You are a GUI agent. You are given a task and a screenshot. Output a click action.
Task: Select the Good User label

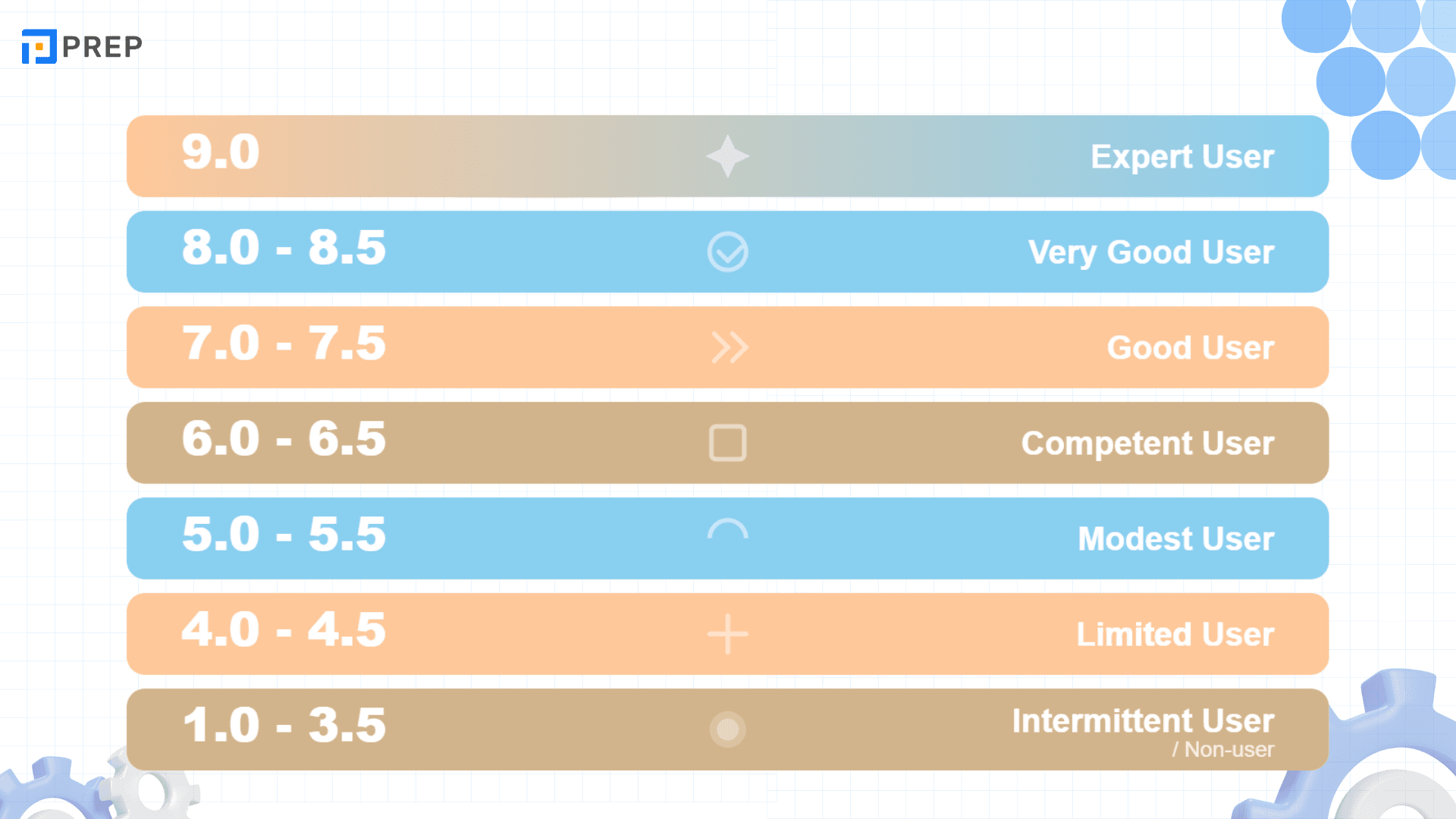[1191, 348]
